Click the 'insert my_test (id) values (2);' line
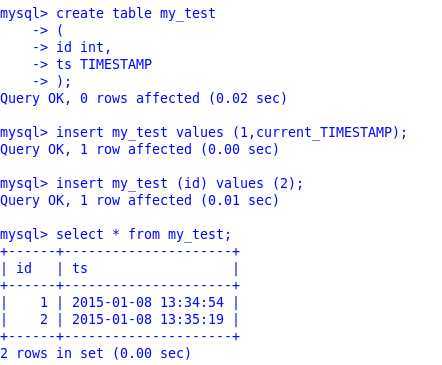 [x=151, y=184]
